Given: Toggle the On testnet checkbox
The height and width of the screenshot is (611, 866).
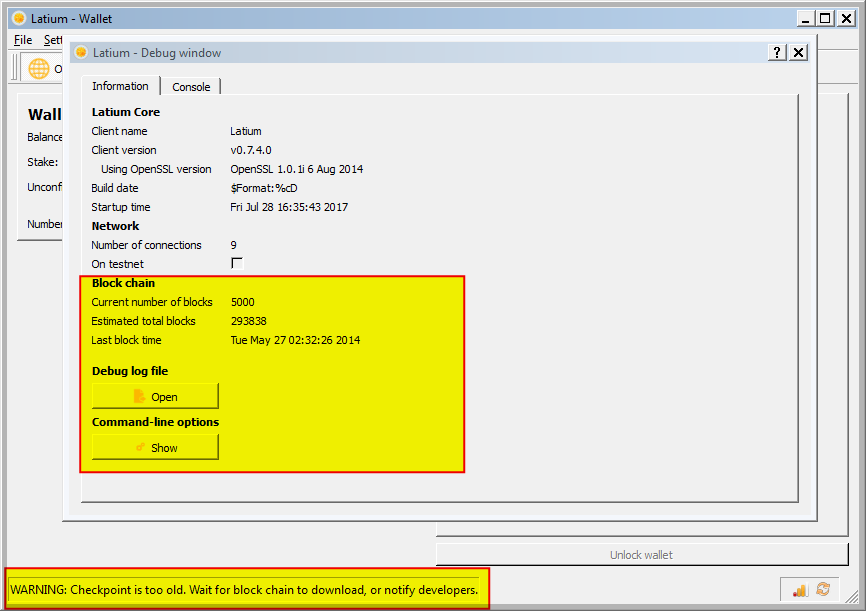Looking at the screenshot, I should [x=237, y=264].
